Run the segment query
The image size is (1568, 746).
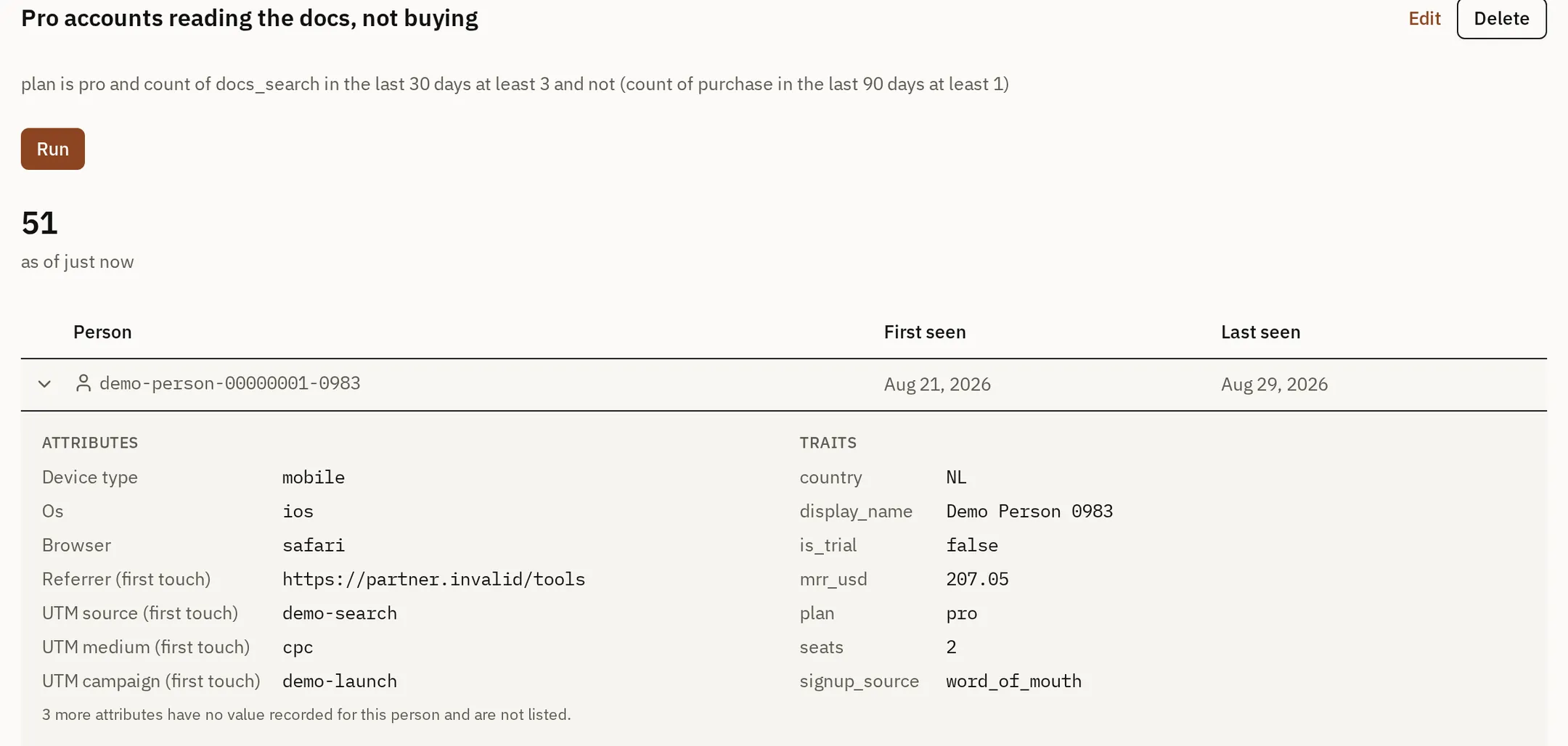(53, 149)
